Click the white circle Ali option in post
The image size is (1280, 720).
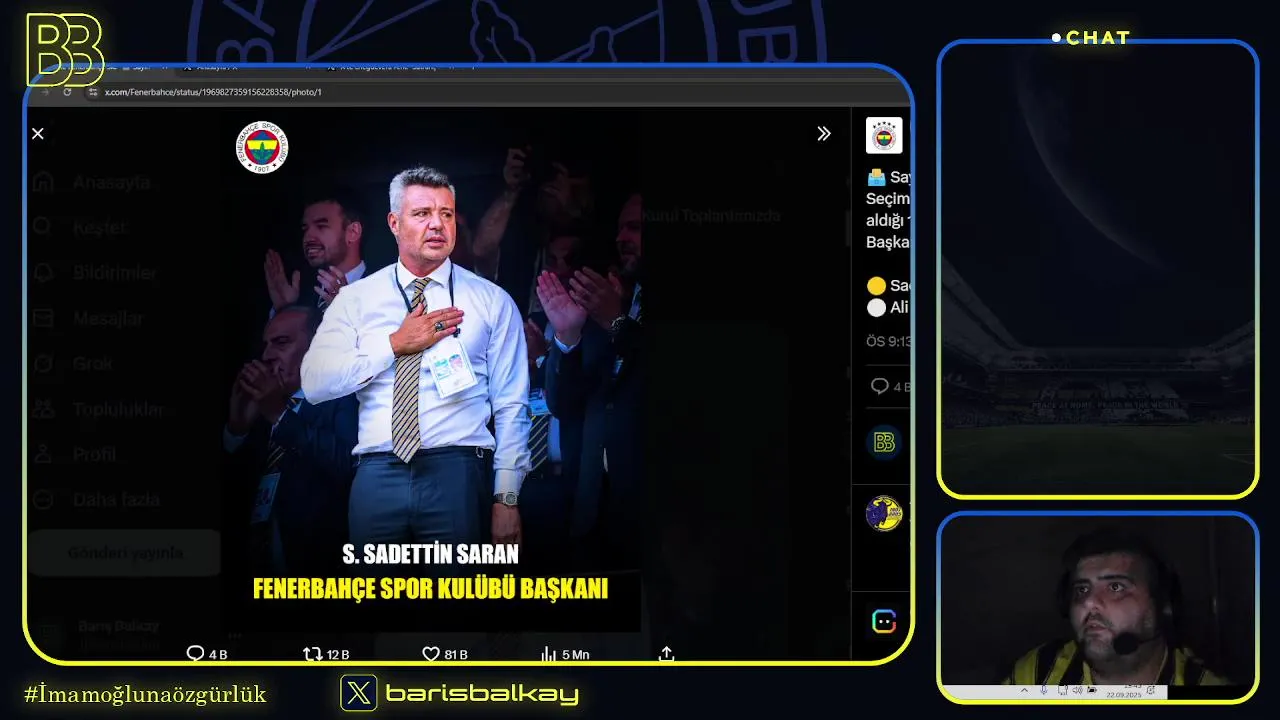[x=888, y=307]
